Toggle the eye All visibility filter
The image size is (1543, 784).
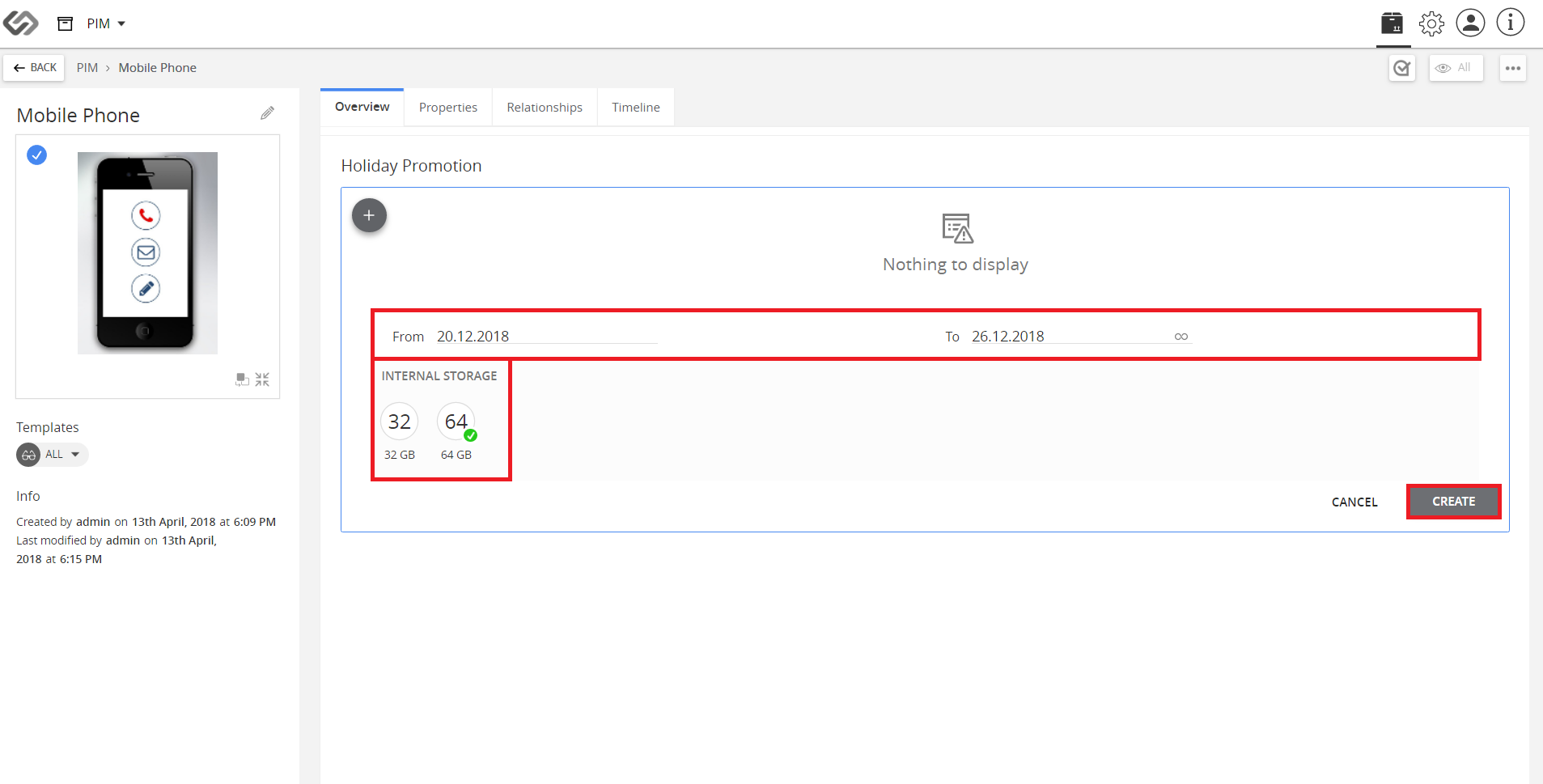(x=1456, y=68)
